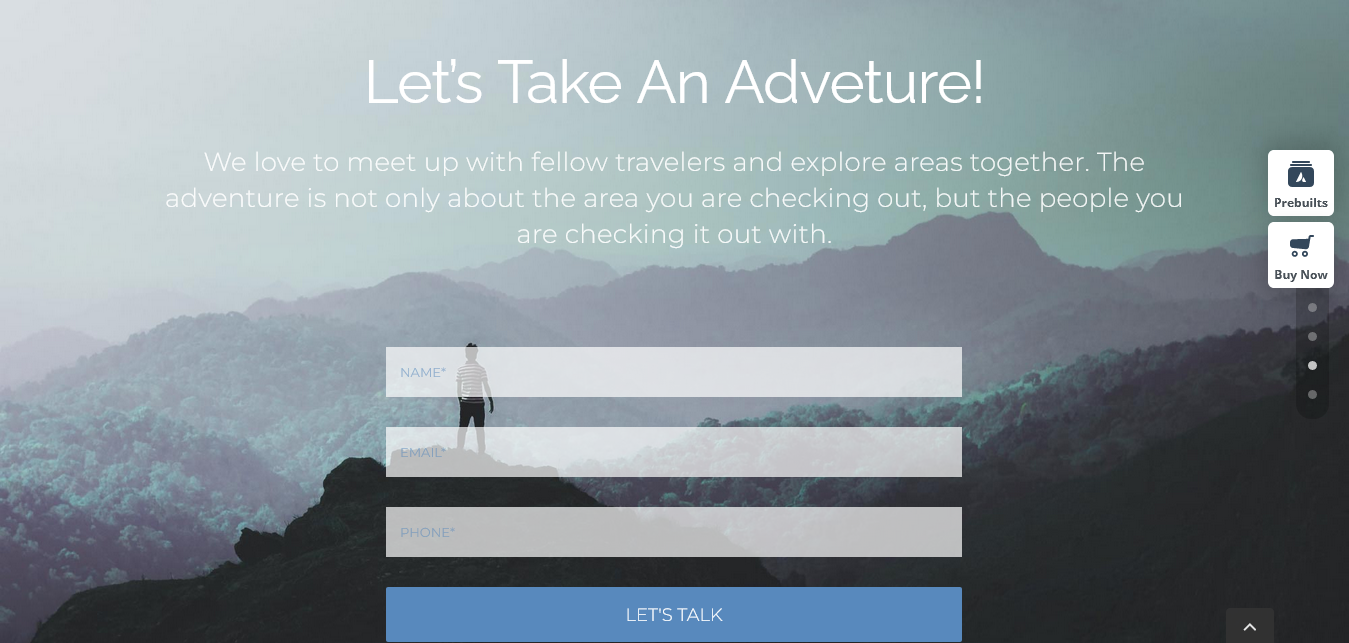
Task: Focus the NAME* input field
Action: 673,372
